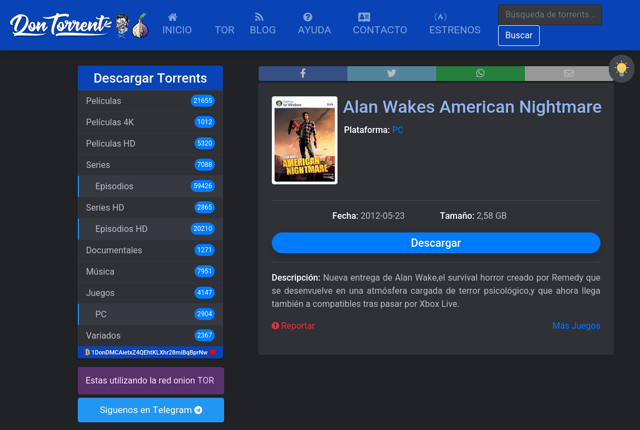Click the Buscar button
640x430 pixels.
pos(519,35)
